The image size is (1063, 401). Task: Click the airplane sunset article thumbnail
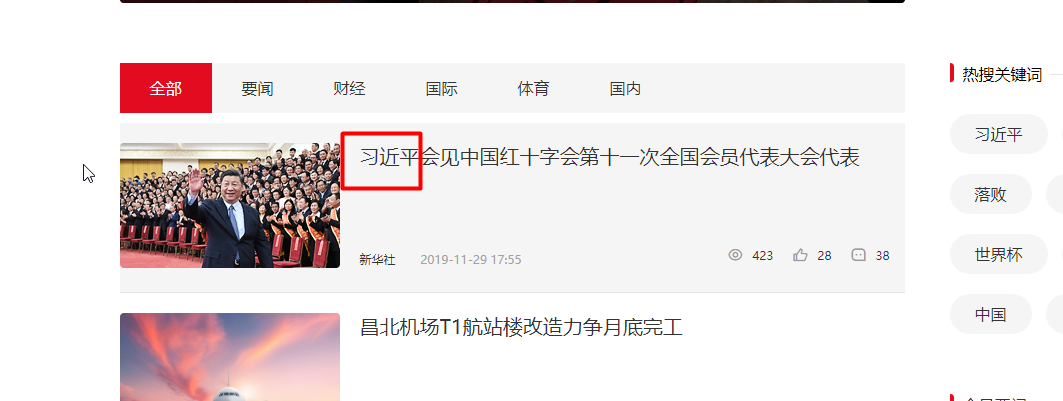pyautogui.click(x=230, y=357)
